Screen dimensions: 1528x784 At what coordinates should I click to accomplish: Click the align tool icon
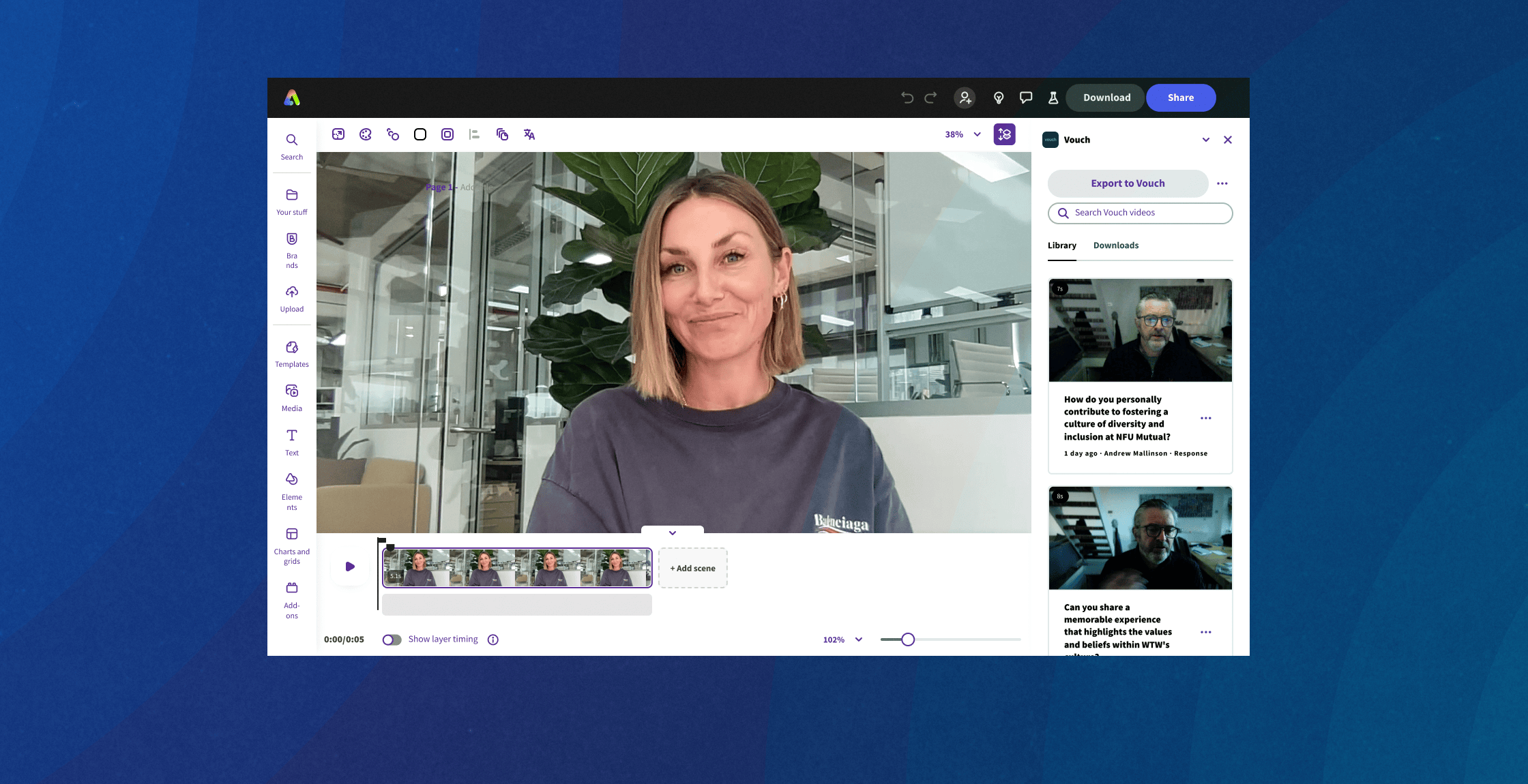coord(475,134)
